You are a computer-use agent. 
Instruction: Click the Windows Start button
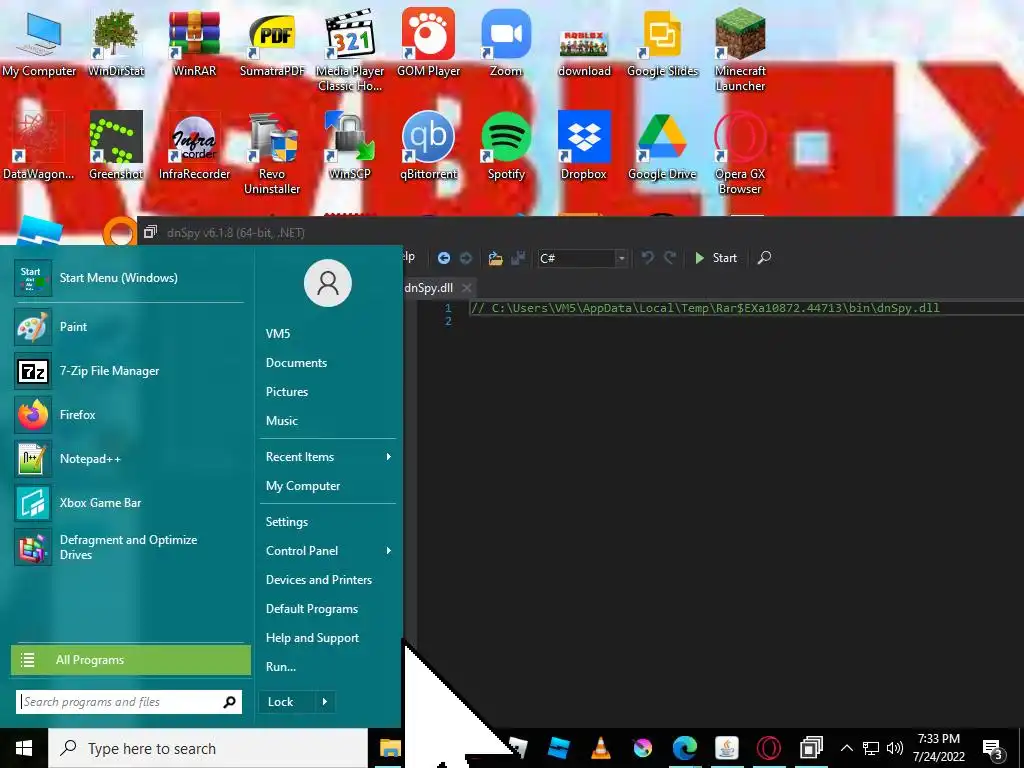coord(24,748)
